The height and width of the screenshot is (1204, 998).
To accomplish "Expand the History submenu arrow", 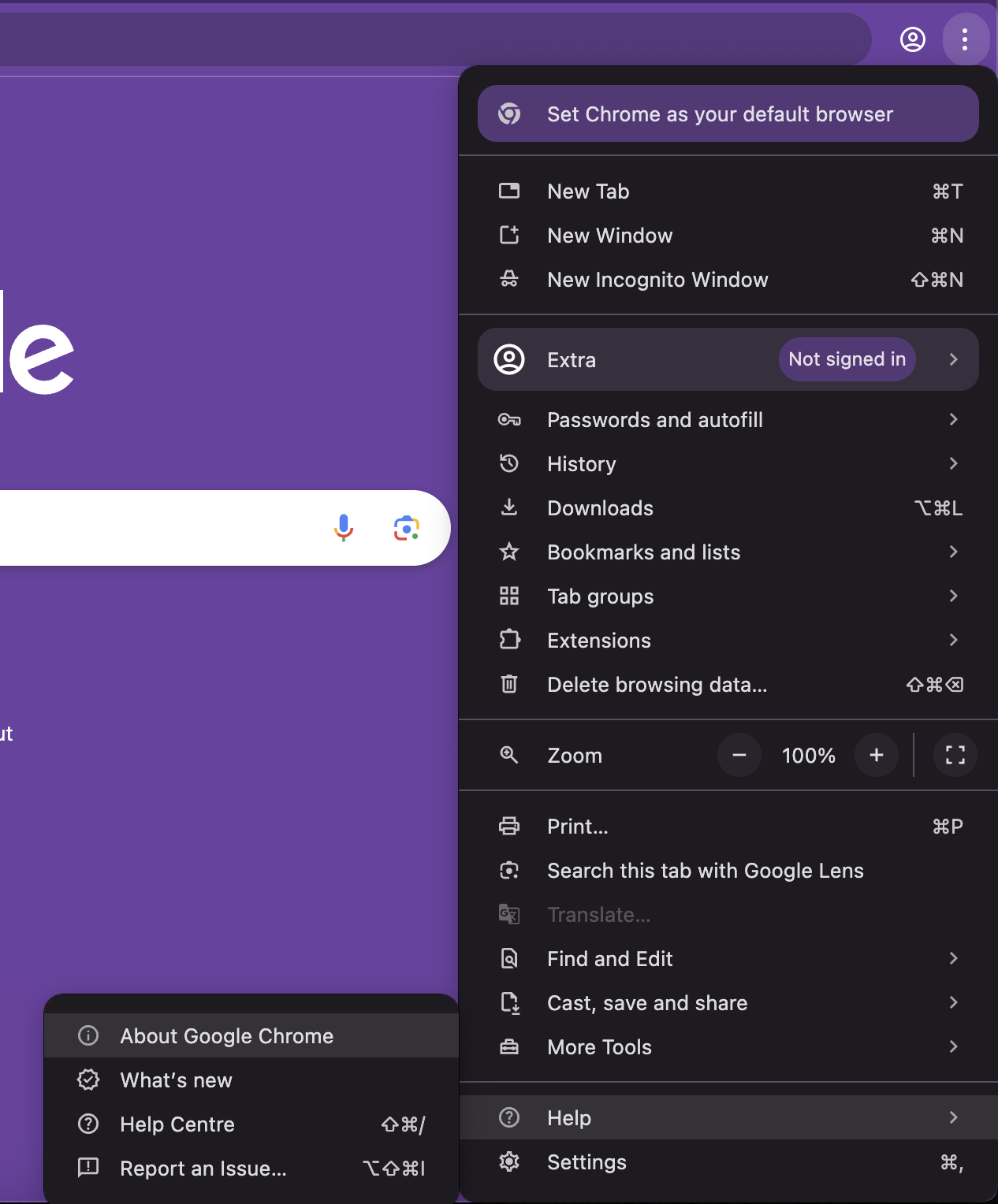I will point(954,463).
